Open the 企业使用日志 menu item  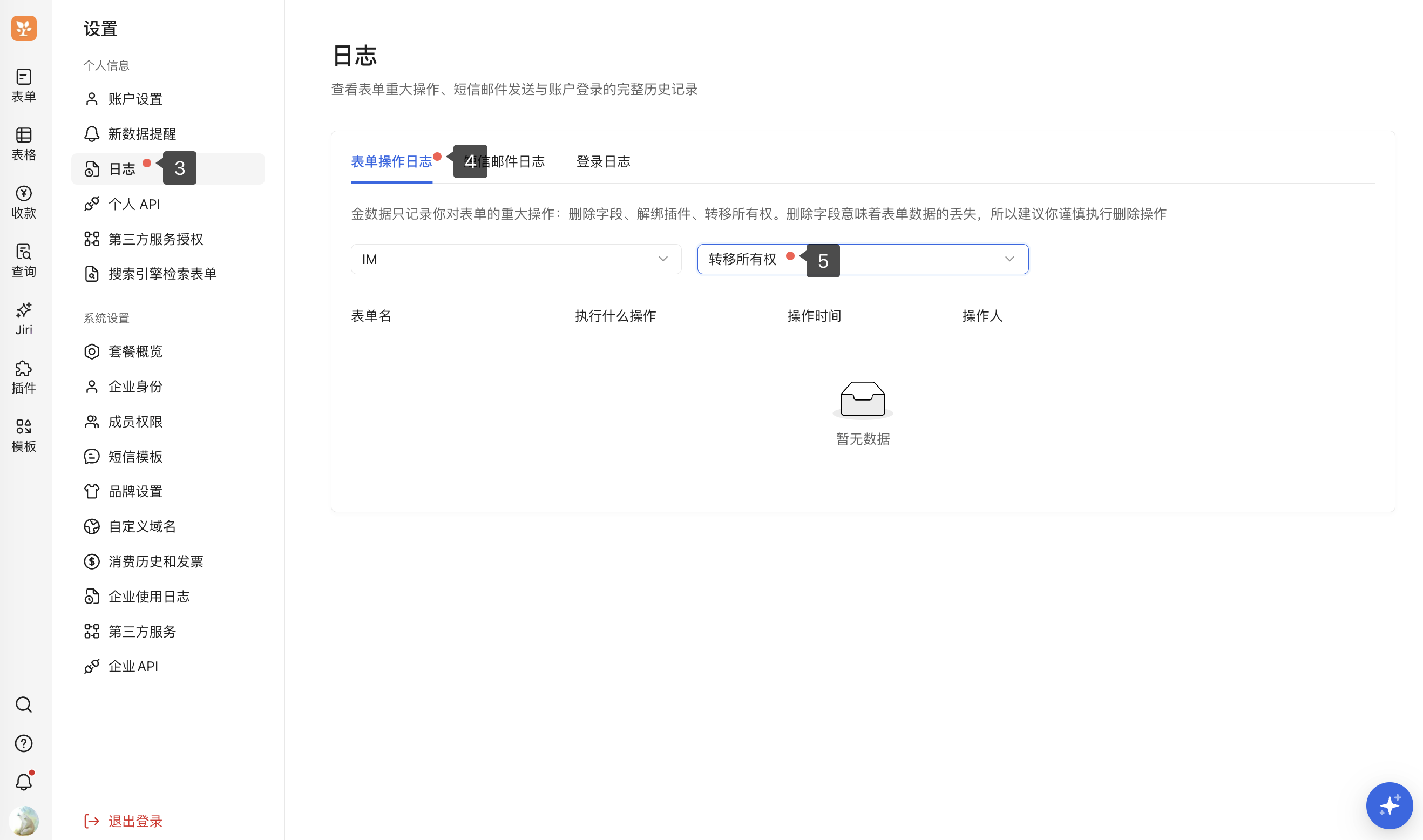tap(168, 597)
